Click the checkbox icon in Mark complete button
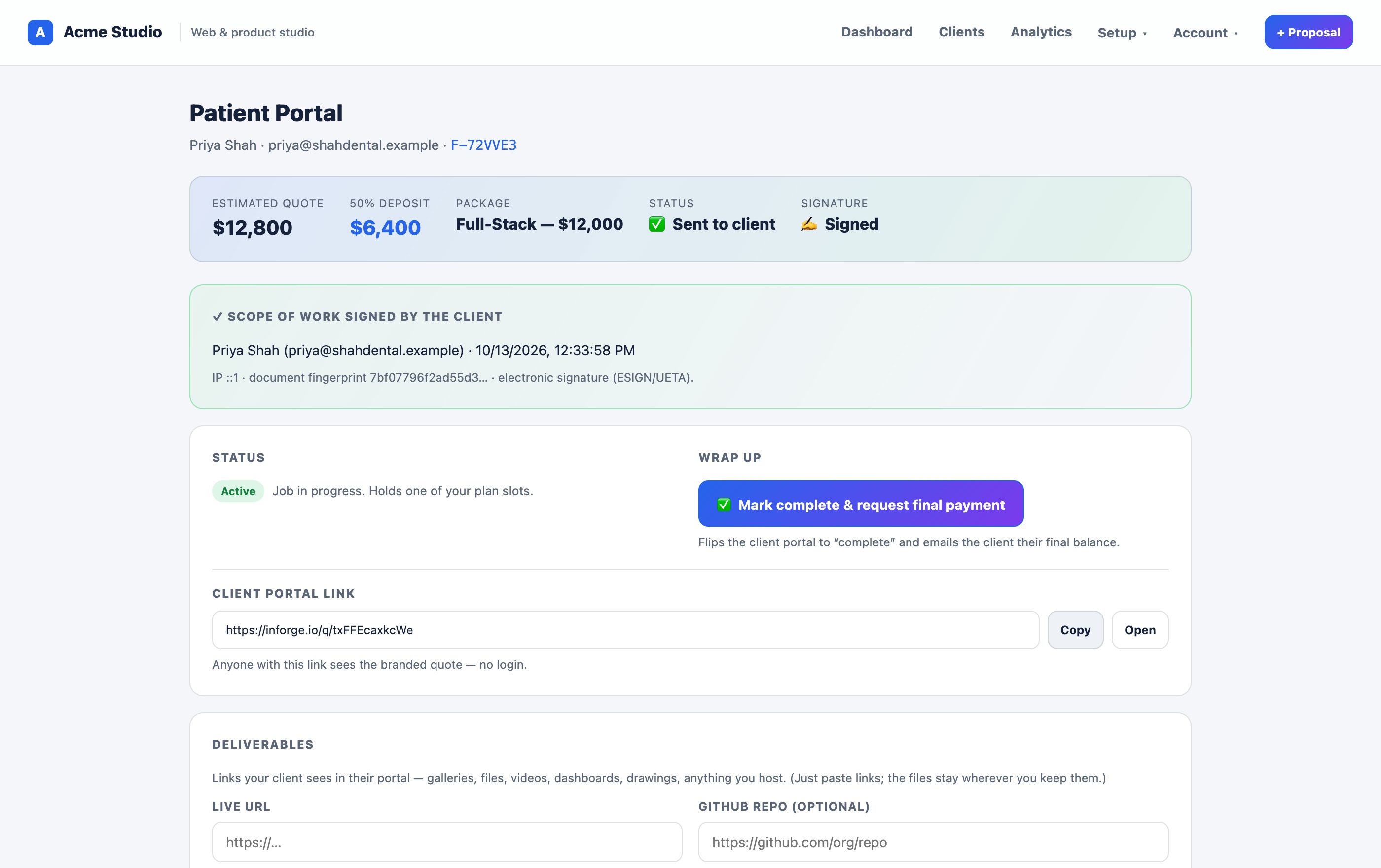 point(724,505)
